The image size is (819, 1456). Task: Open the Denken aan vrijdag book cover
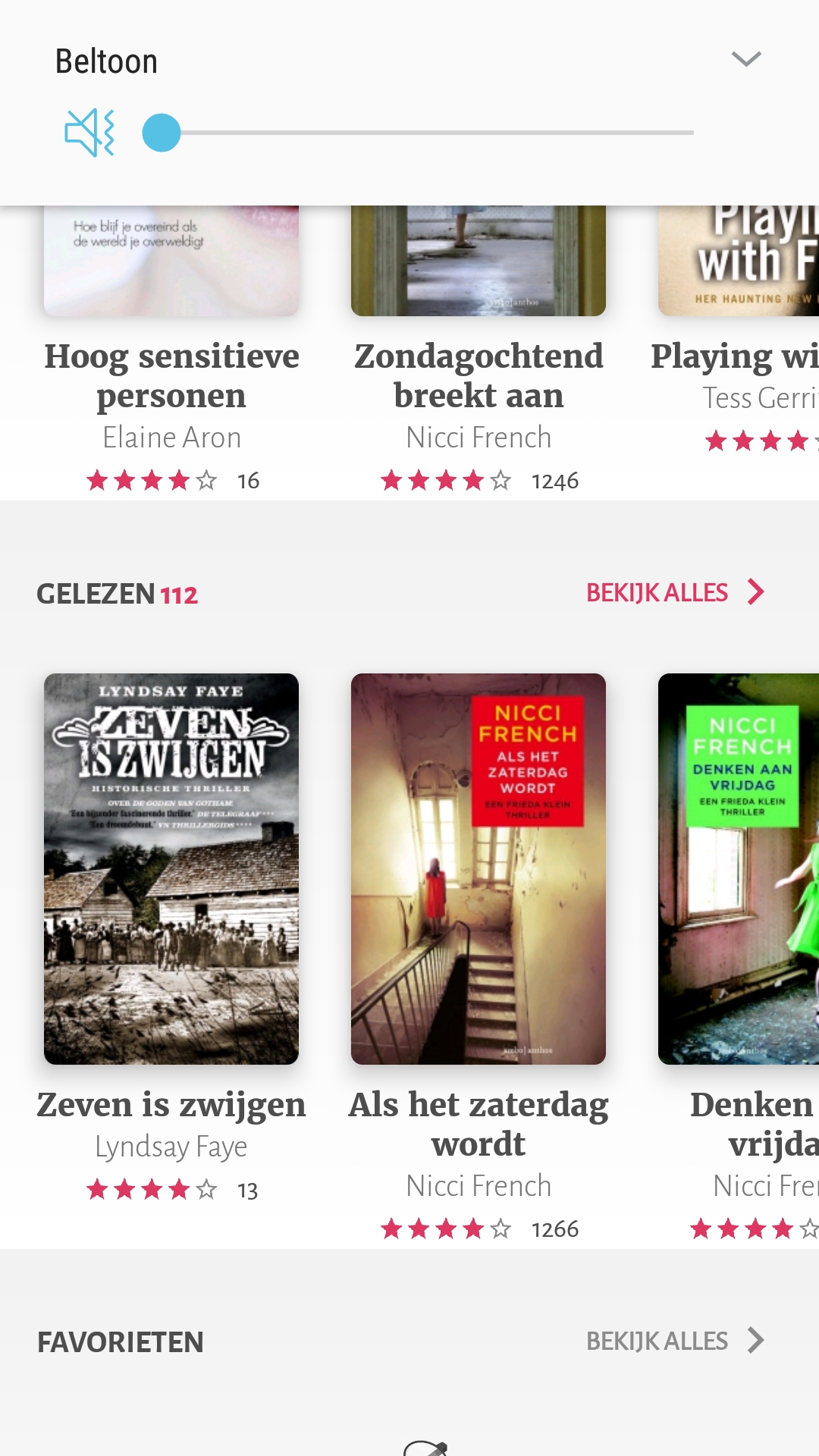[x=739, y=869]
